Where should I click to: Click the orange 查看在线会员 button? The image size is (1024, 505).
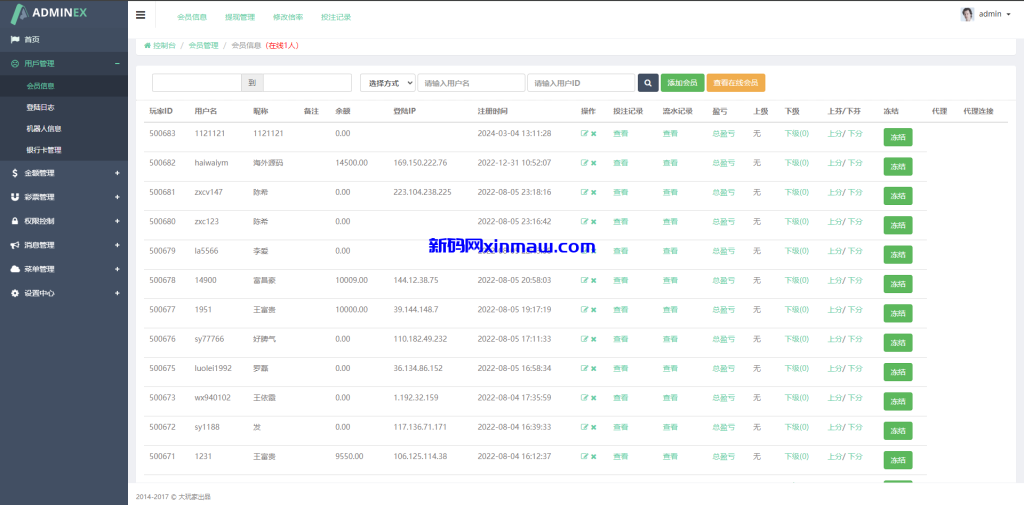pyautogui.click(x=735, y=83)
